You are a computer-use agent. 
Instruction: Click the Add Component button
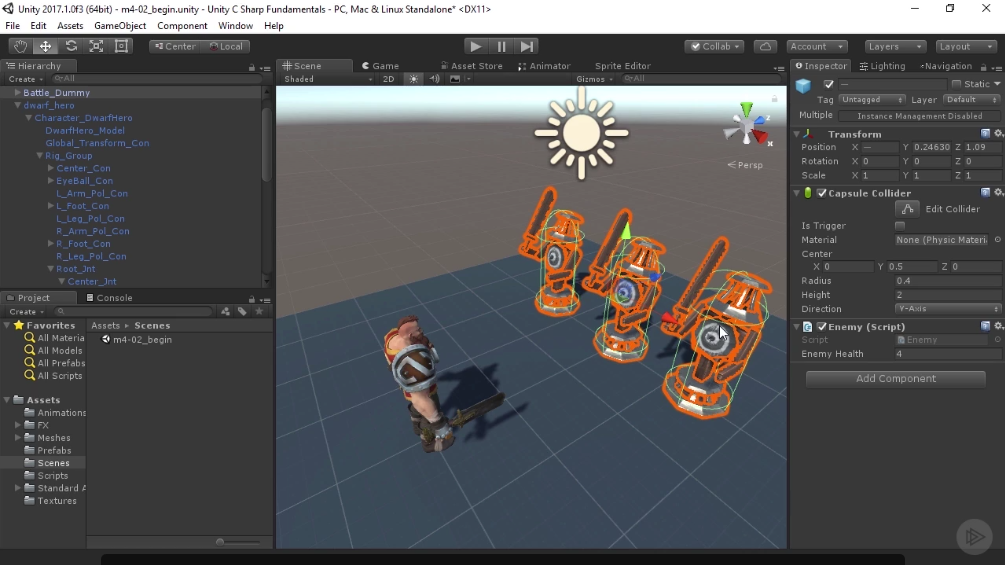pyautogui.click(x=895, y=379)
